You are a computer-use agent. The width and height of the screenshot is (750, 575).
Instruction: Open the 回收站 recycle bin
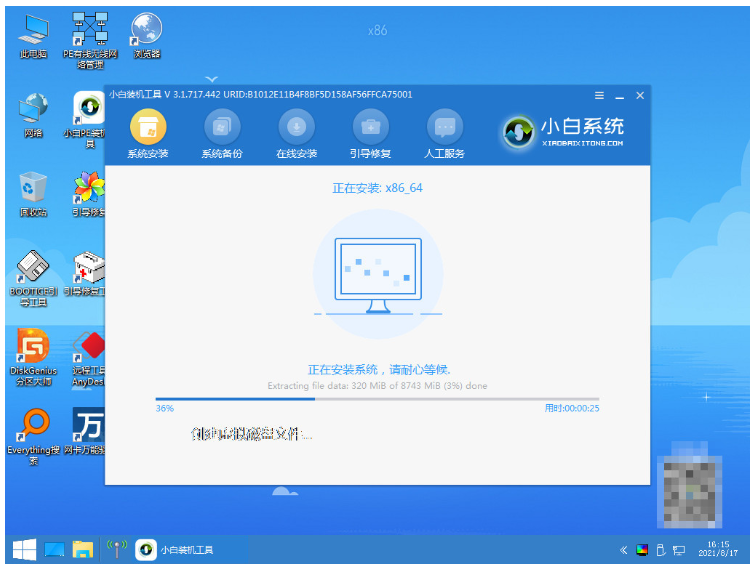(x=33, y=190)
